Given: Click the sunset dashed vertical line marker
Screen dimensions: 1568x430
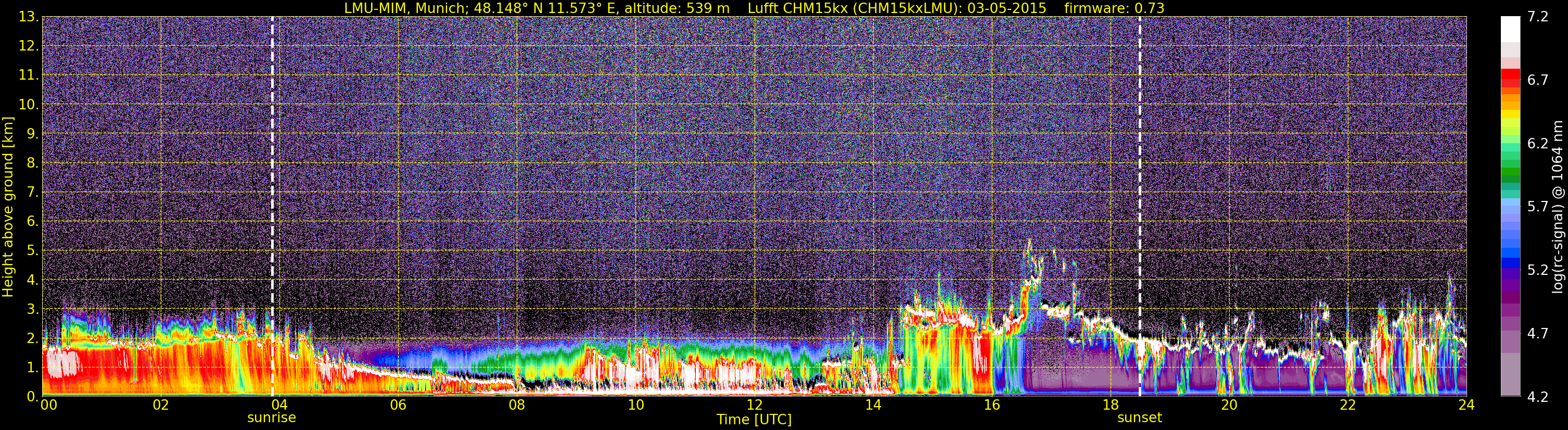Looking at the screenshot, I should click(1140, 206).
